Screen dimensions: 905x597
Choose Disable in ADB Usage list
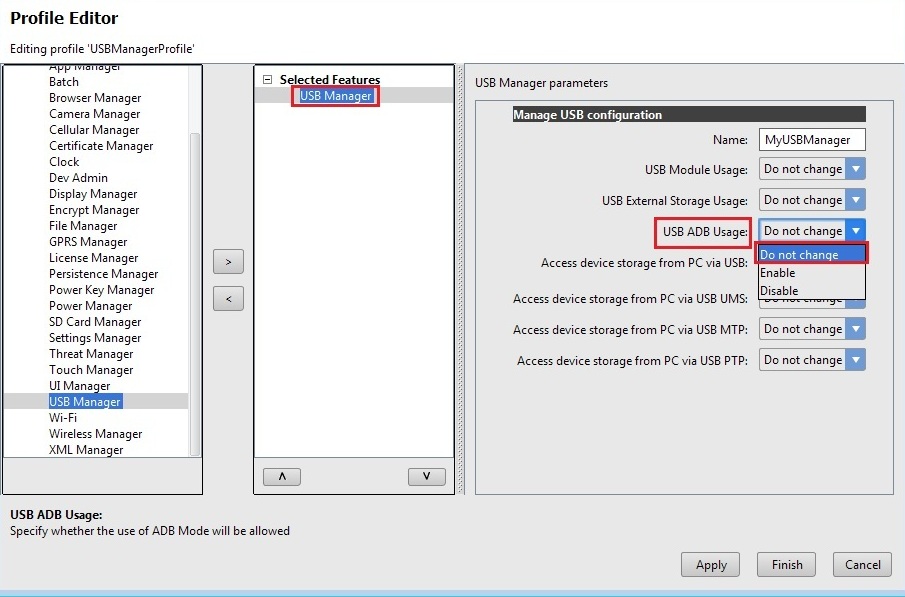pos(779,291)
